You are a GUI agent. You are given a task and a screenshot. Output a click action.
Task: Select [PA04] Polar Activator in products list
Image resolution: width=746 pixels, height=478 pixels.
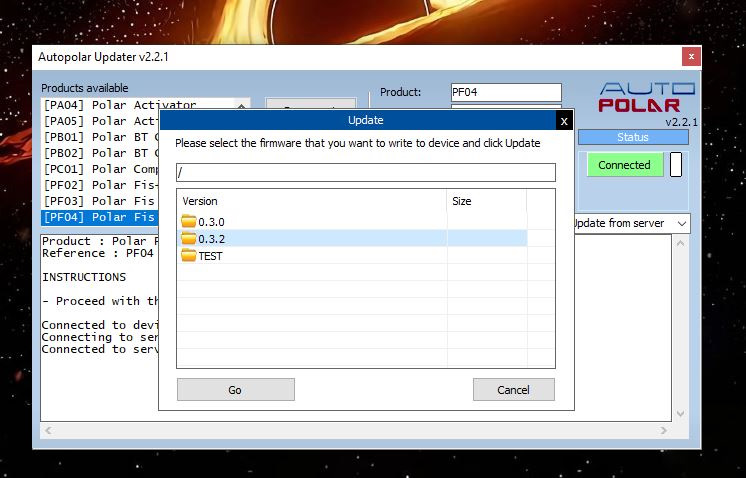[x=119, y=105]
